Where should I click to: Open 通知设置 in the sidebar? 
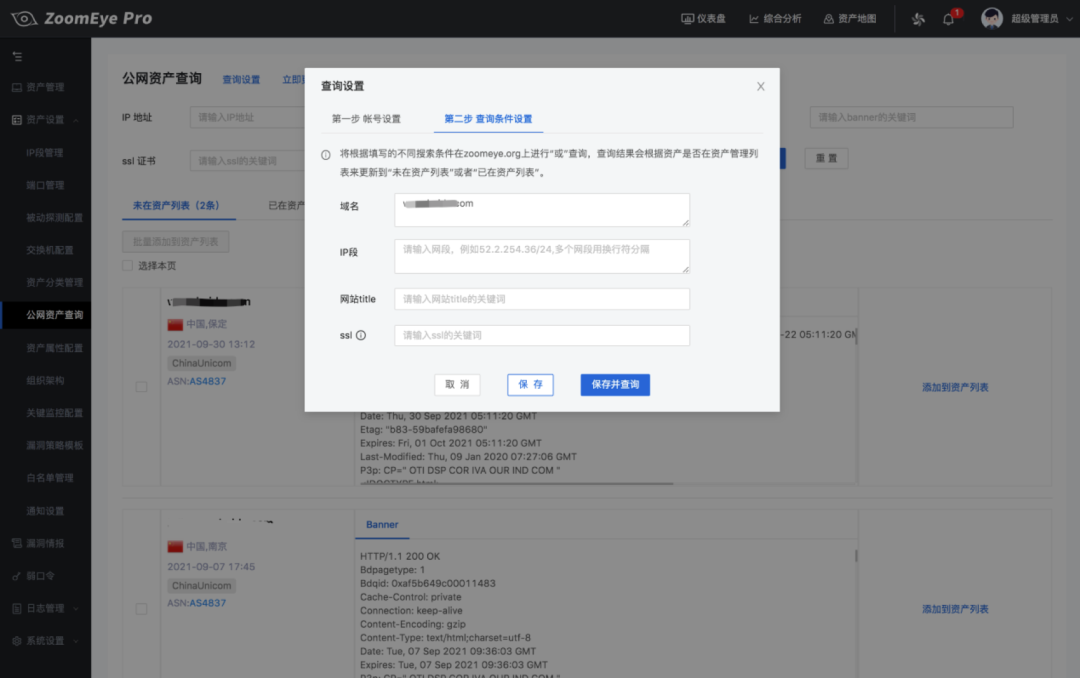[x=45, y=511]
